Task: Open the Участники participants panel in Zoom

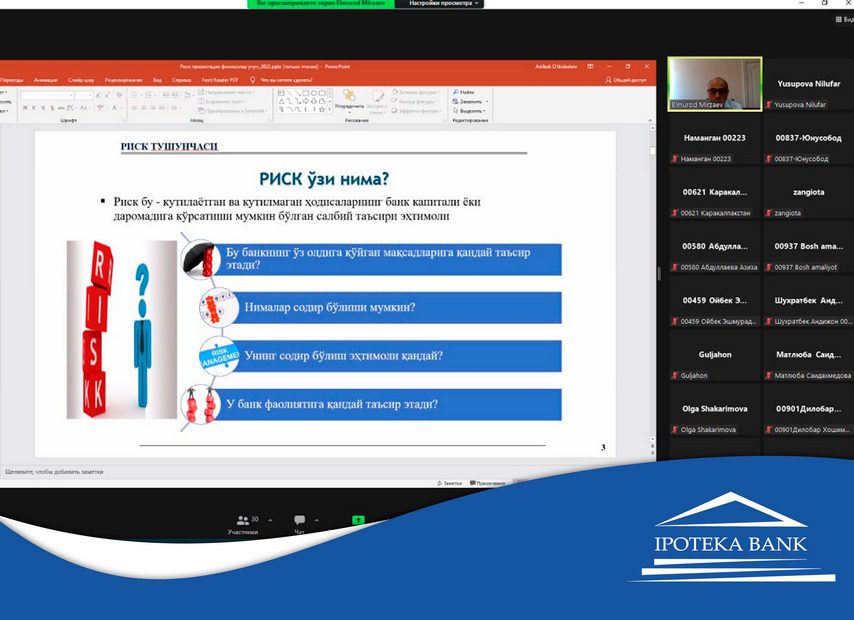Action: click(243, 525)
